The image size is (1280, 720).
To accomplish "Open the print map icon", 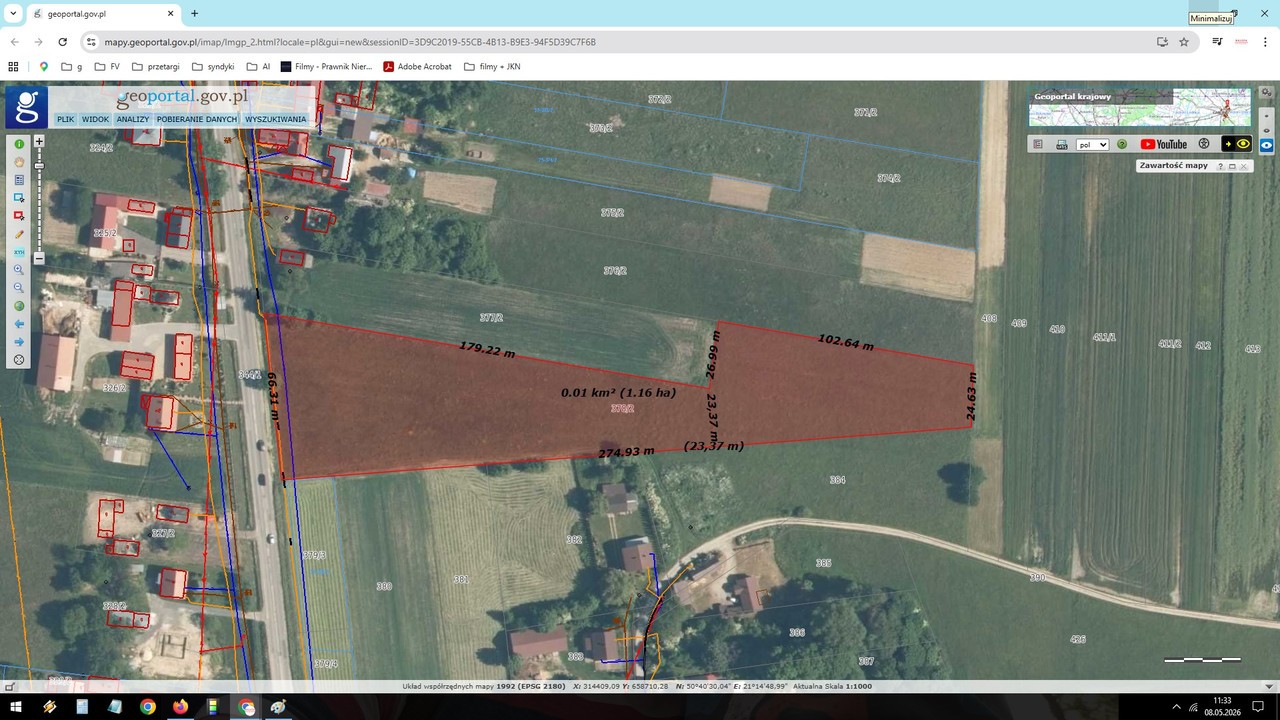I will pyautogui.click(x=1062, y=145).
